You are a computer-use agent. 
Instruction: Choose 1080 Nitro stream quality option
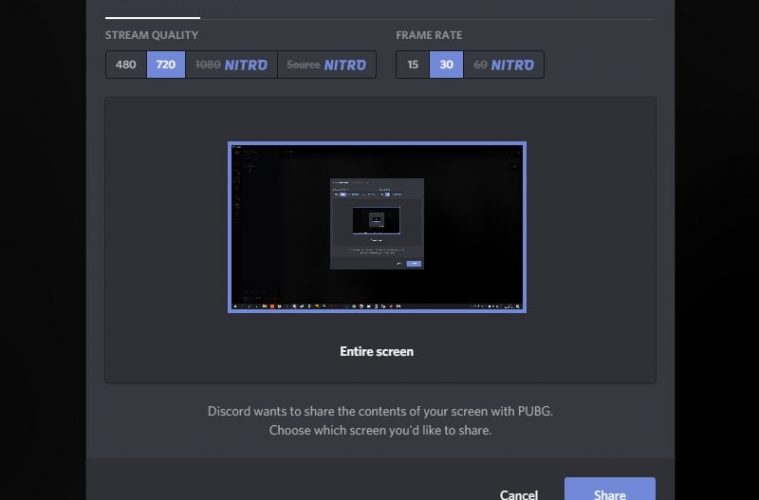(231, 64)
